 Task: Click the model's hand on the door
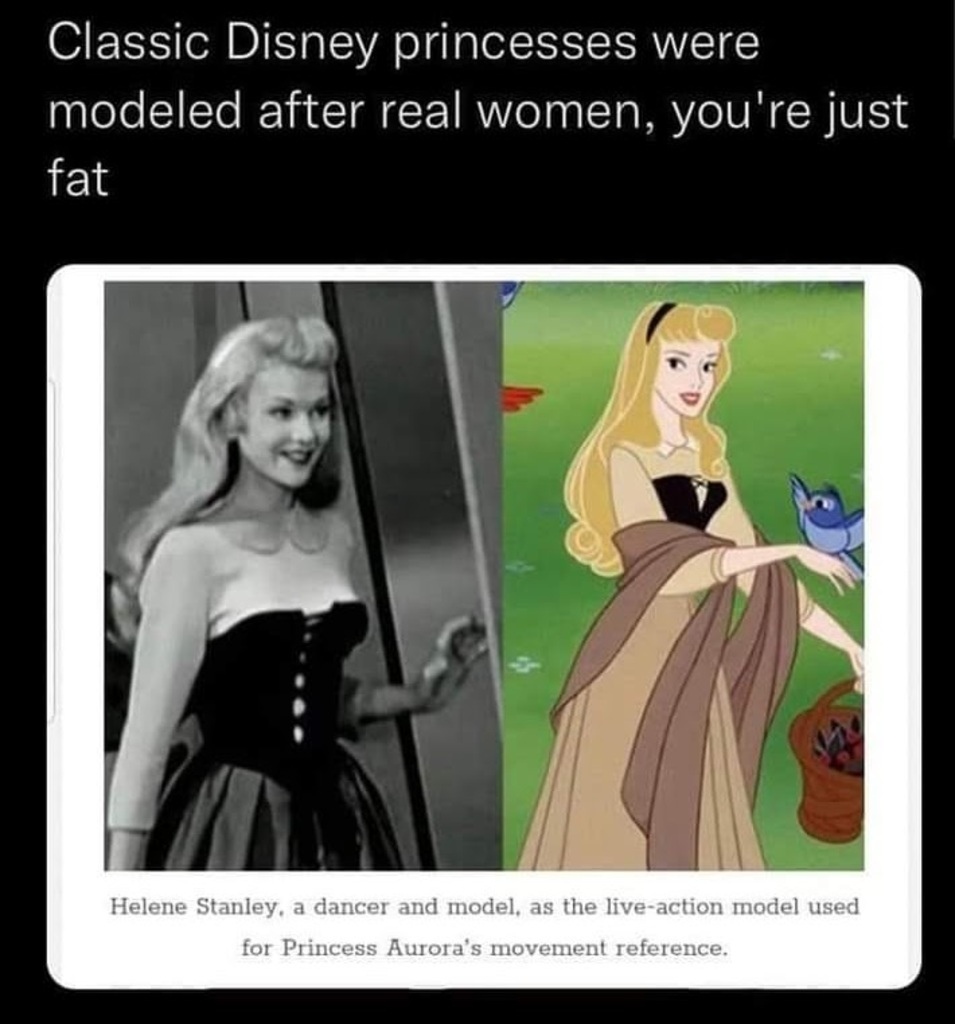point(454,647)
